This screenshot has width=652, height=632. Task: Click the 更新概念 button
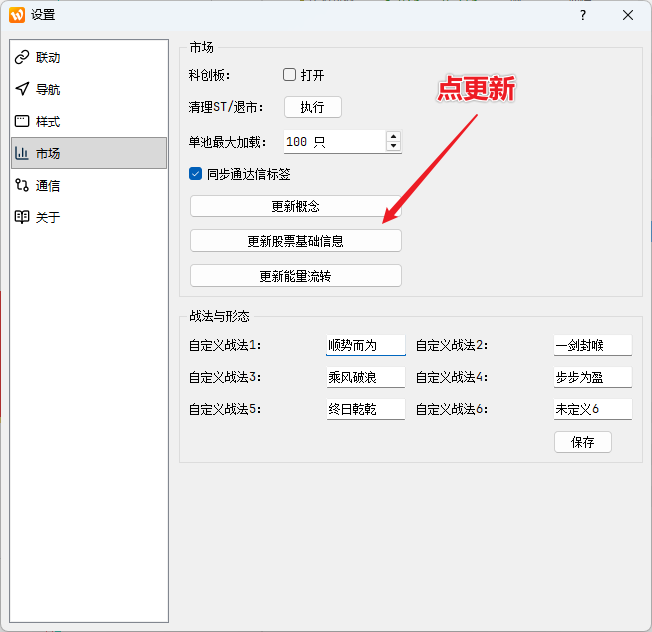tap(296, 206)
